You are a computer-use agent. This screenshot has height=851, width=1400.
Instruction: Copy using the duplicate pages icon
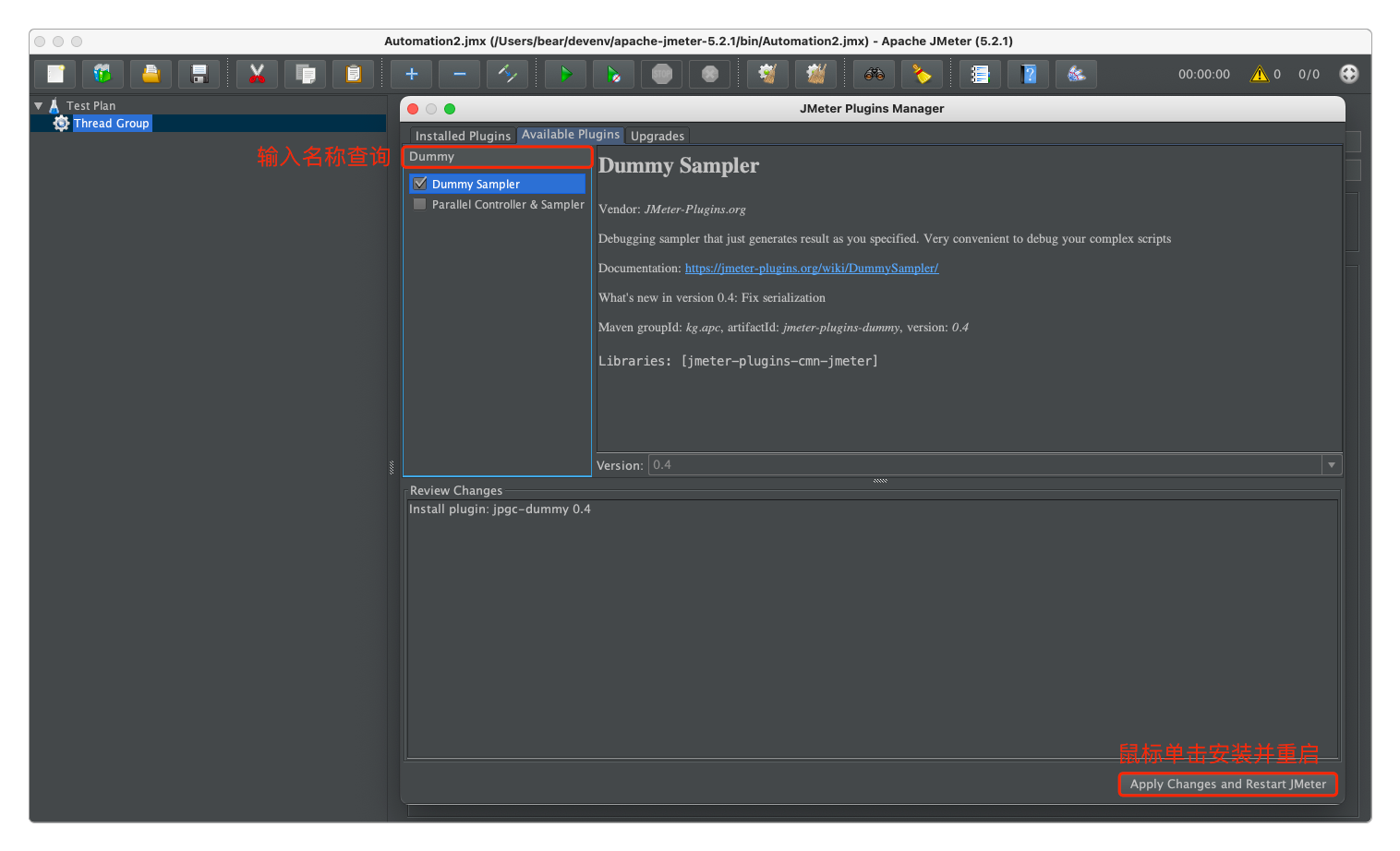click(x=305, y=74)
